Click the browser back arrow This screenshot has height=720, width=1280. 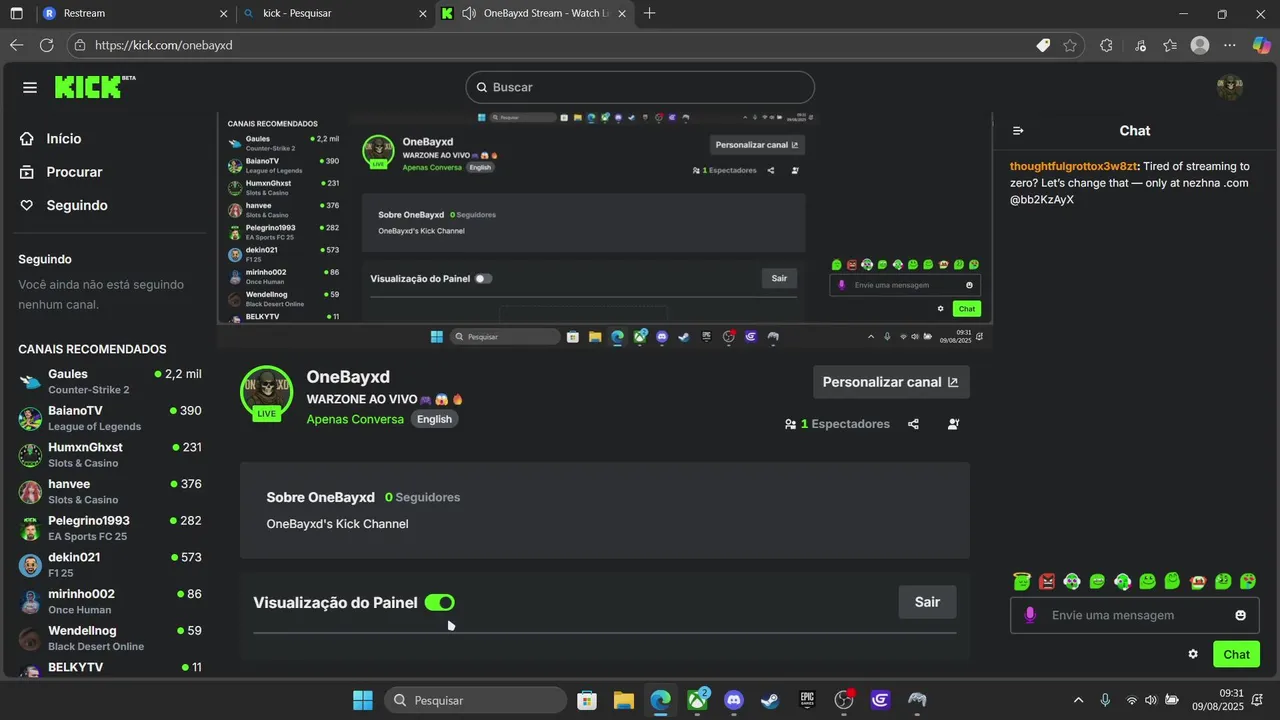[x=16, y=45]
